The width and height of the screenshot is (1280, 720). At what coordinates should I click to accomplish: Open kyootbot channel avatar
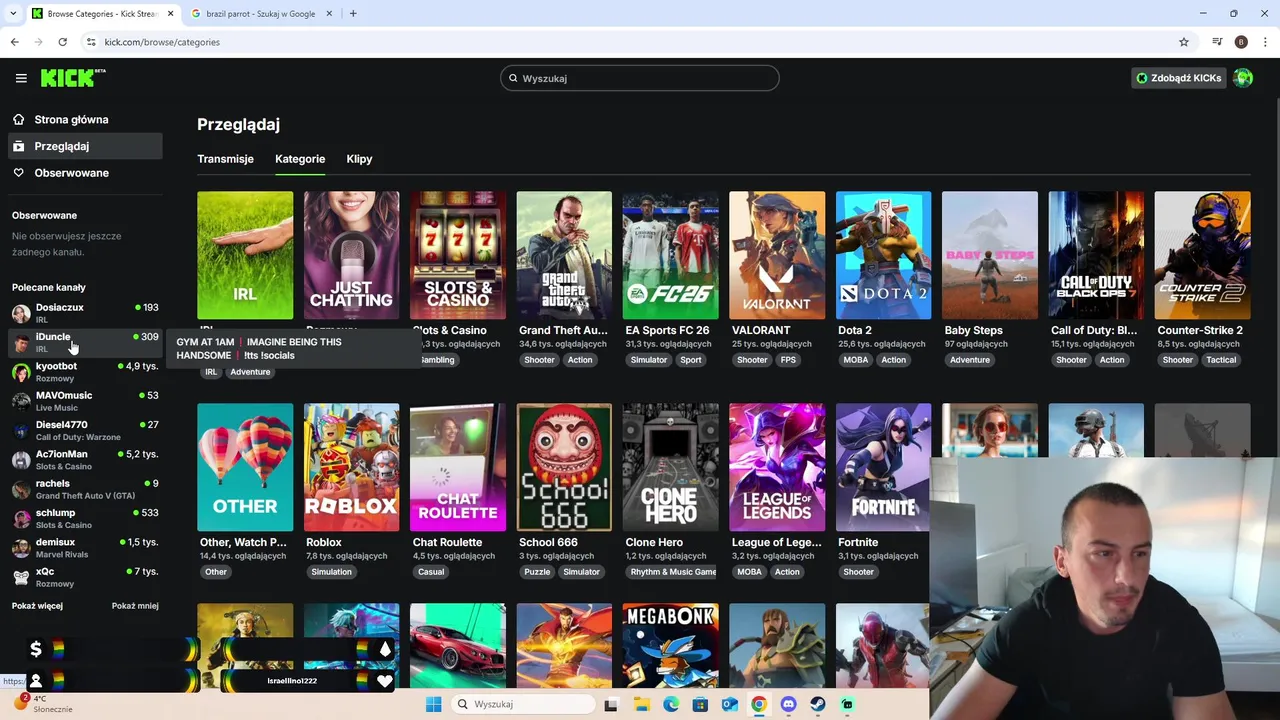[x=21, y=372]
